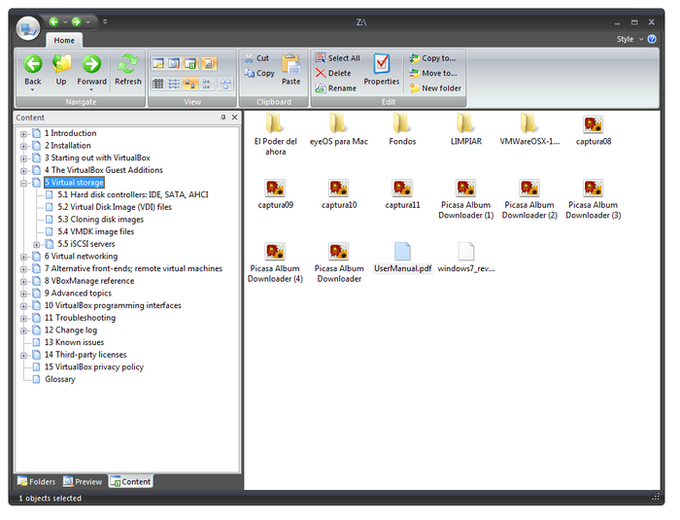Select the captura10 image file
Screen dimensions: 680x520
click(339, 194)
